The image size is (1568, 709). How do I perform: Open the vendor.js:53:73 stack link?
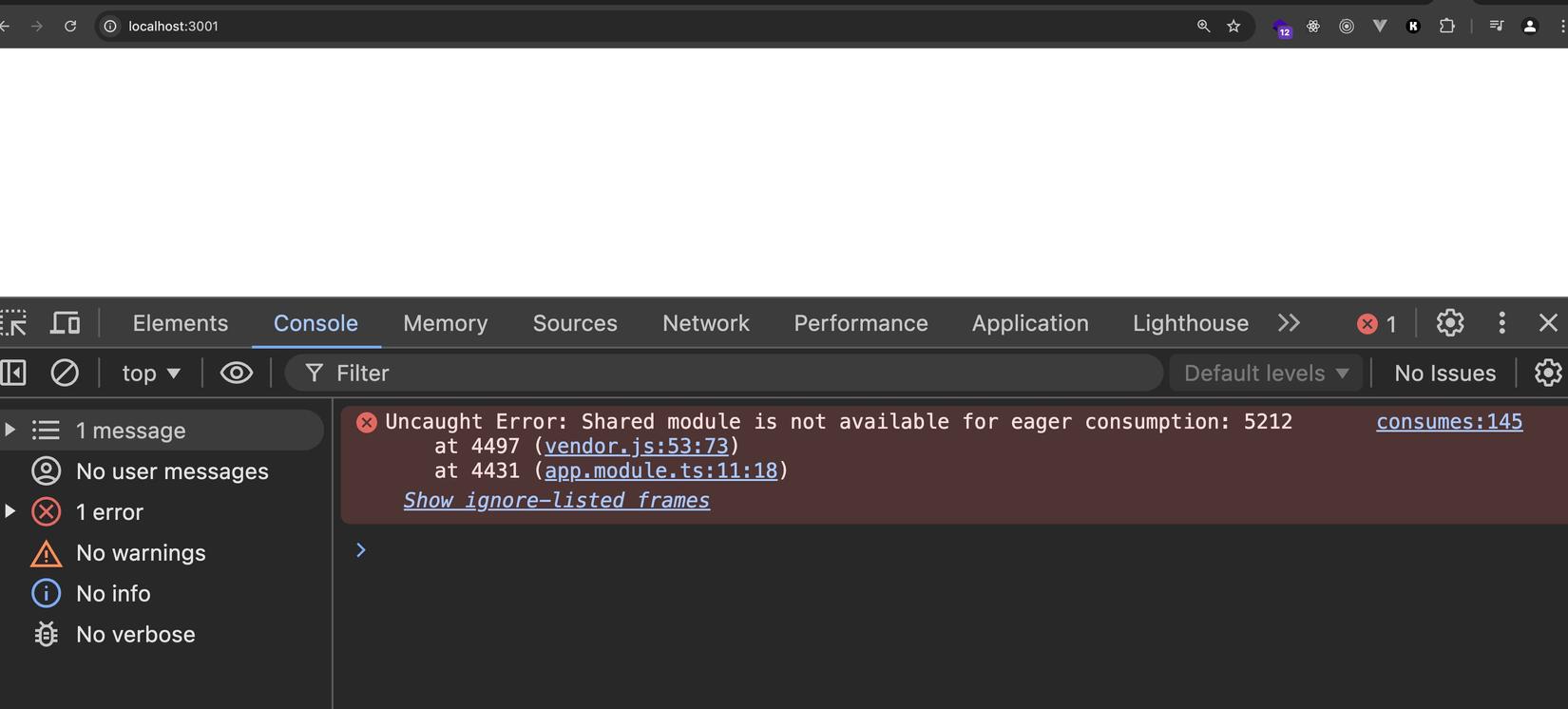pyautogui.click(x=636, y=446)
